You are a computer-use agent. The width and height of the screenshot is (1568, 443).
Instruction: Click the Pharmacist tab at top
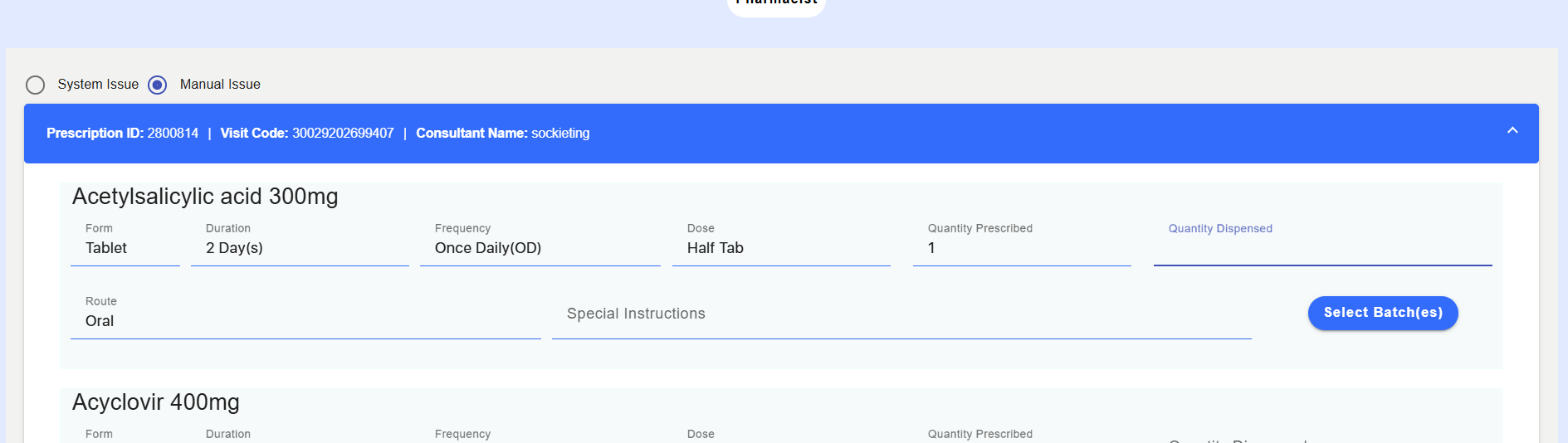click(776, 4)
